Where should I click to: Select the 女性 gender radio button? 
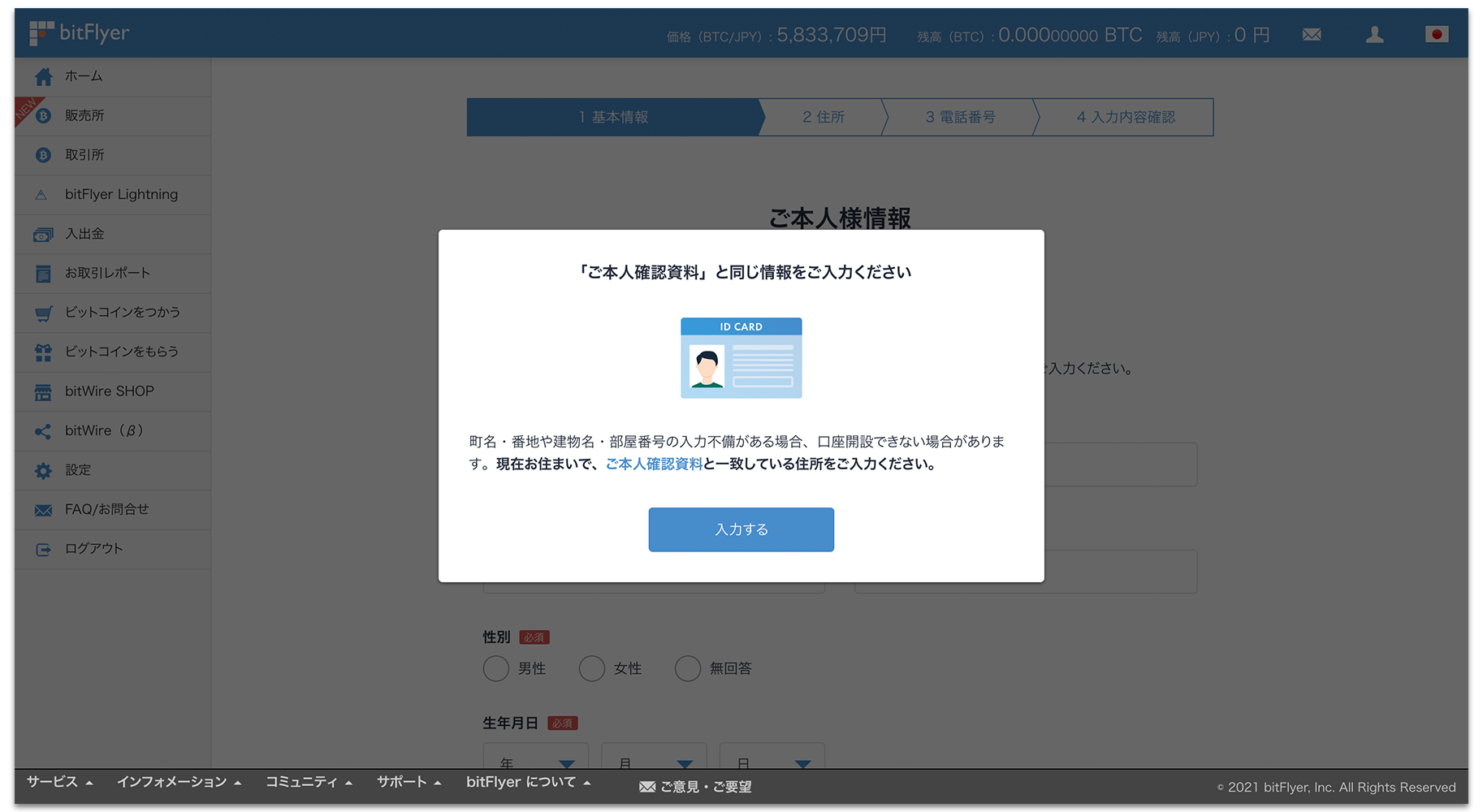591,668
